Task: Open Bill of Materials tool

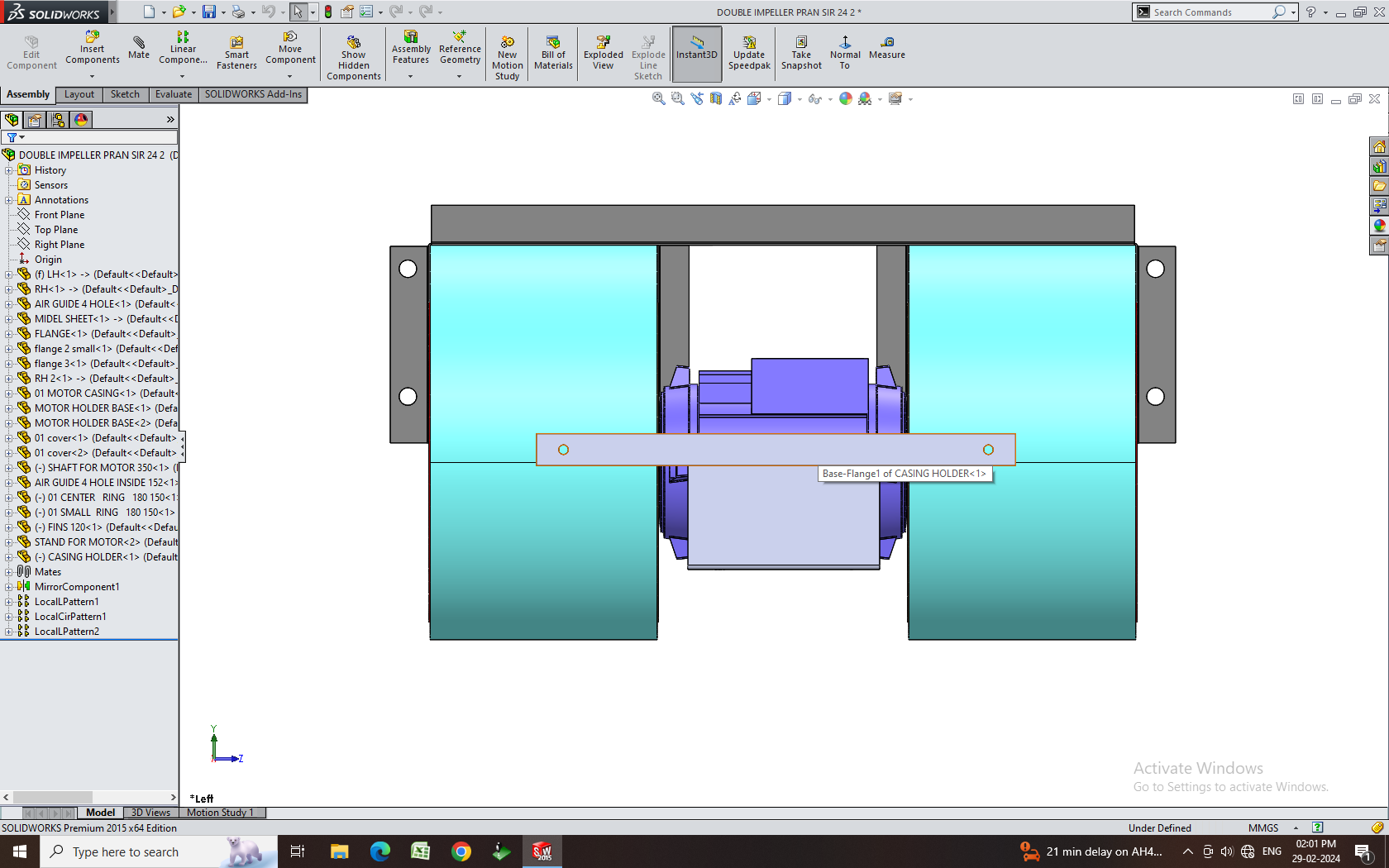Action: click(553, 53)
